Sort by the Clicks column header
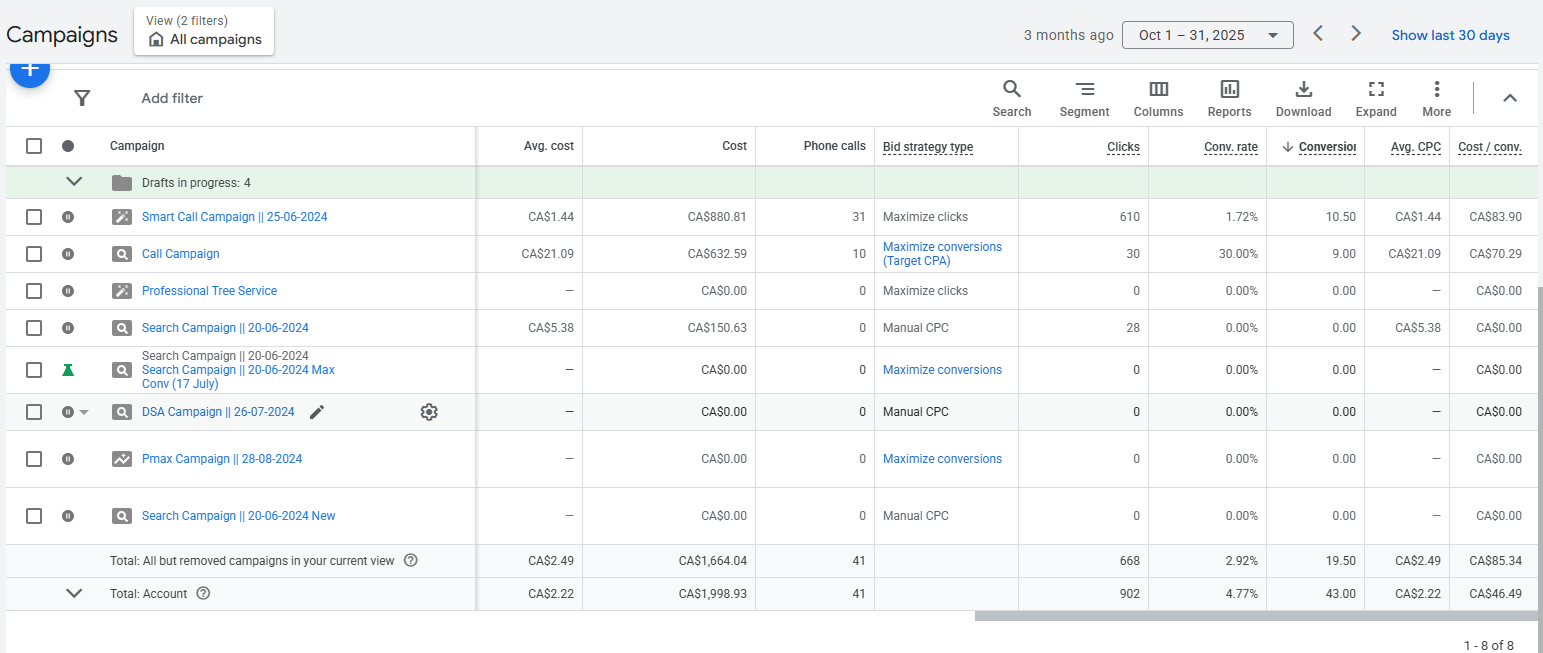This screenshot has width=1543, height=653. pos(1123,147)
